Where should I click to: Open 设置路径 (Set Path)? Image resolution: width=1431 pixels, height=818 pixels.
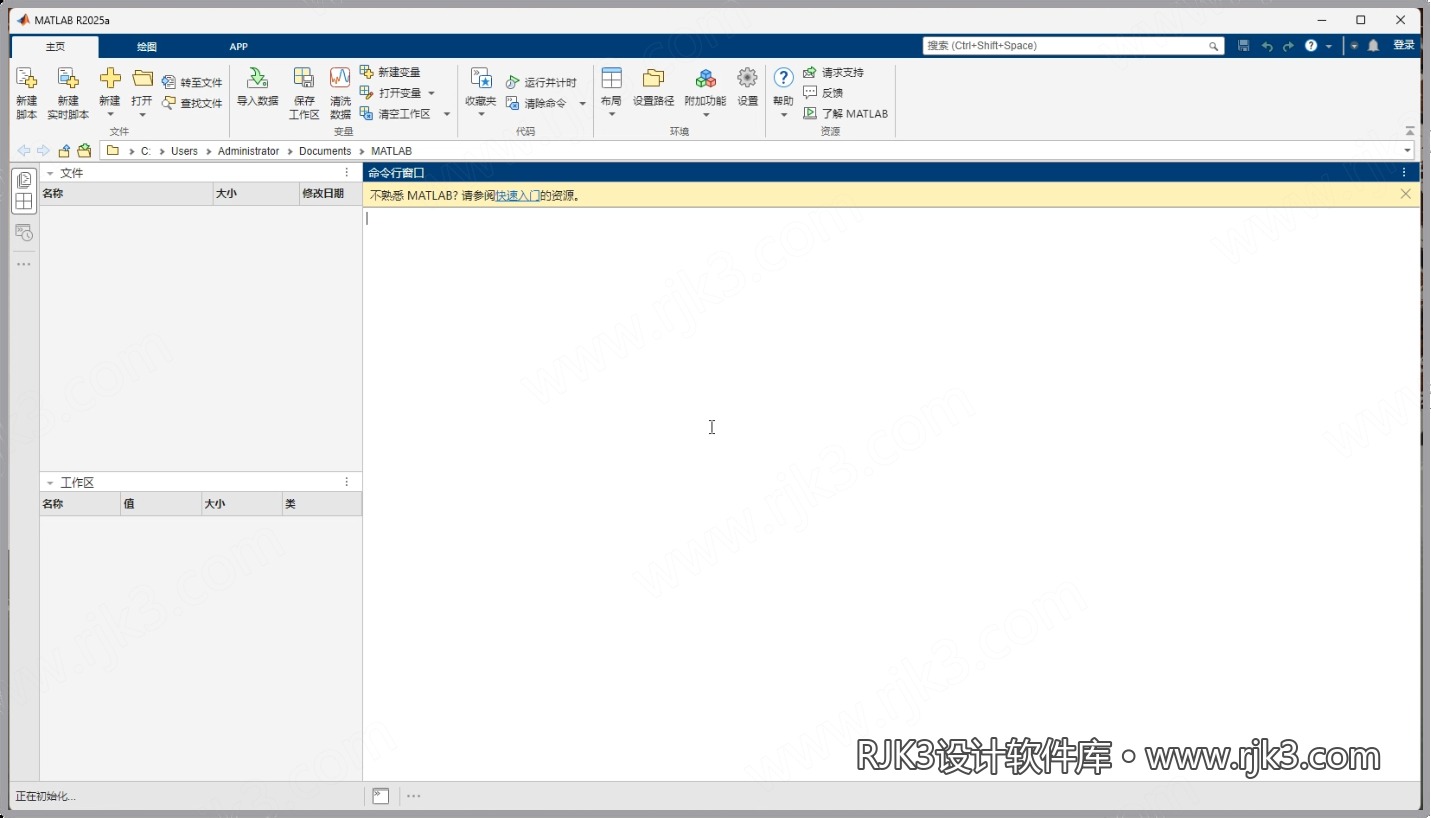(x=653, y=87)
